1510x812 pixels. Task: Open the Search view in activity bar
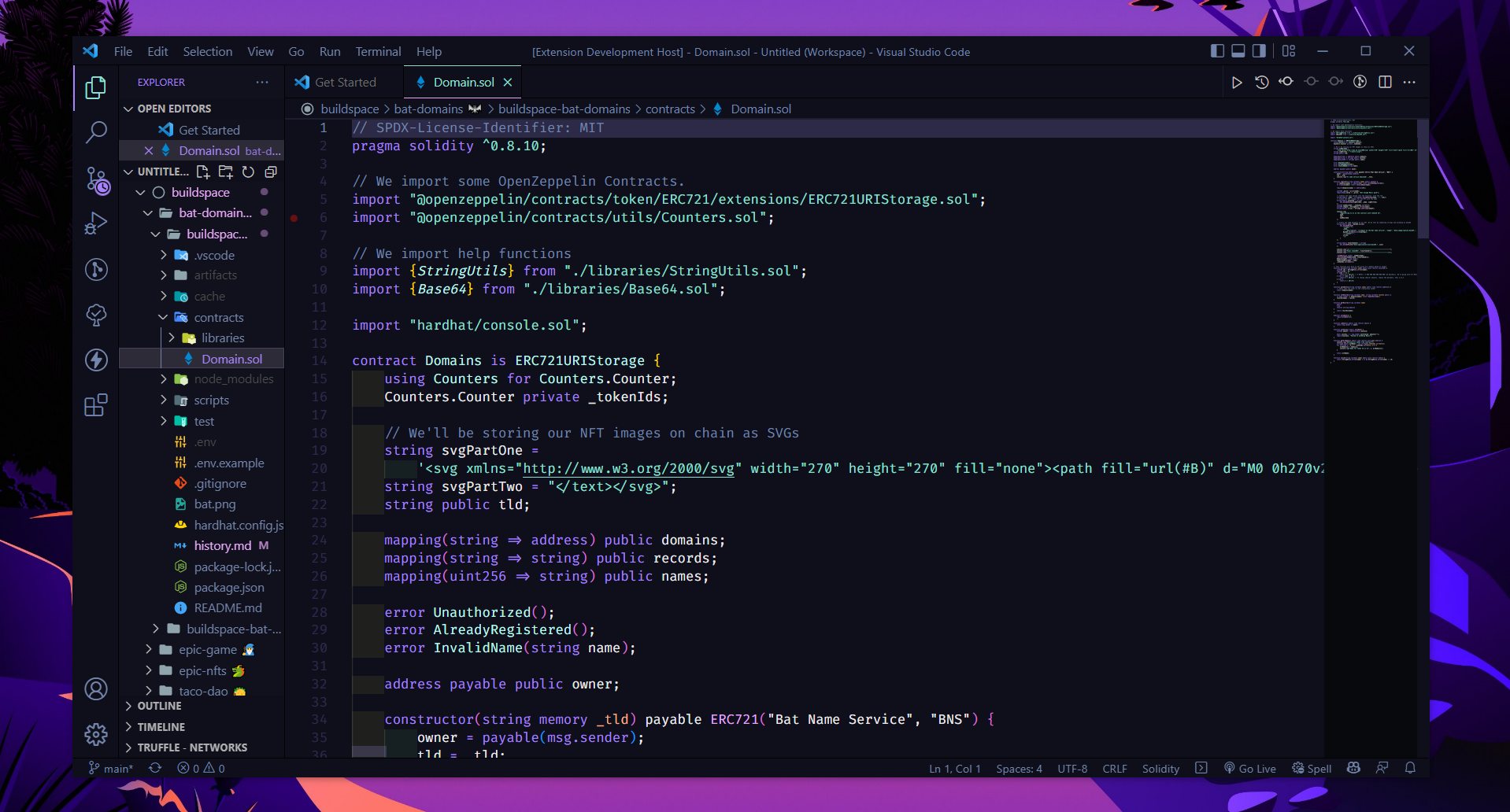96,132
